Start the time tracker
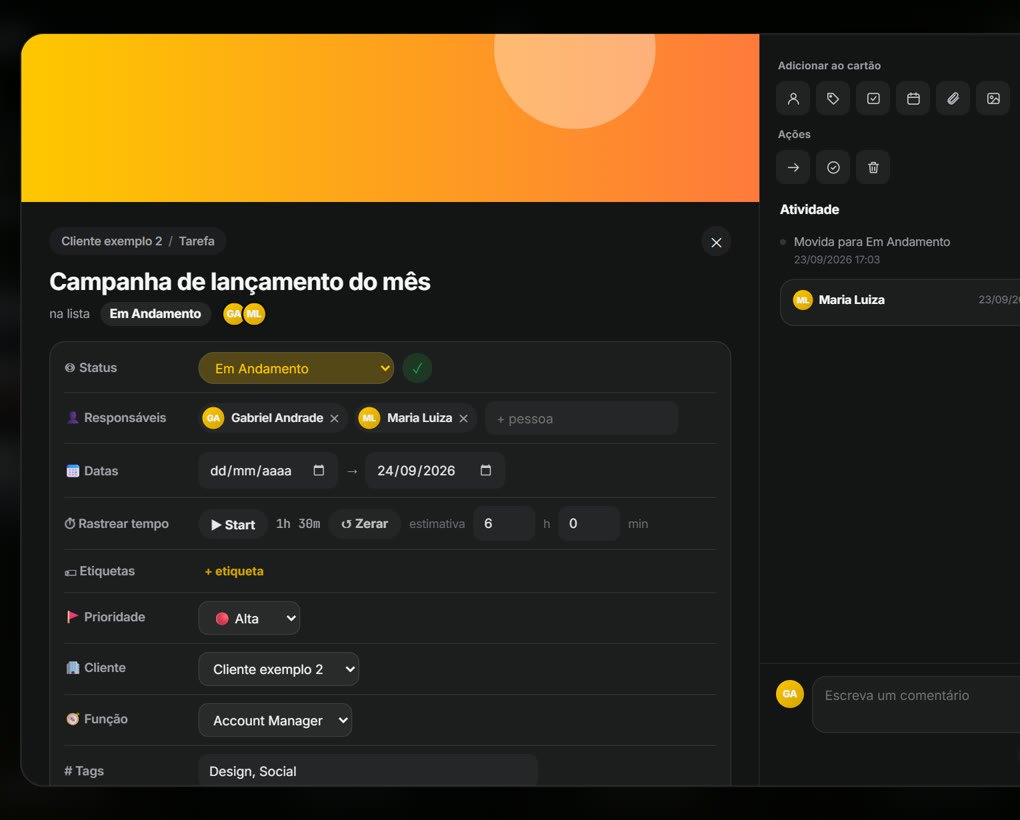Viewport: 1020px width, 820px height. click(233, 525)
